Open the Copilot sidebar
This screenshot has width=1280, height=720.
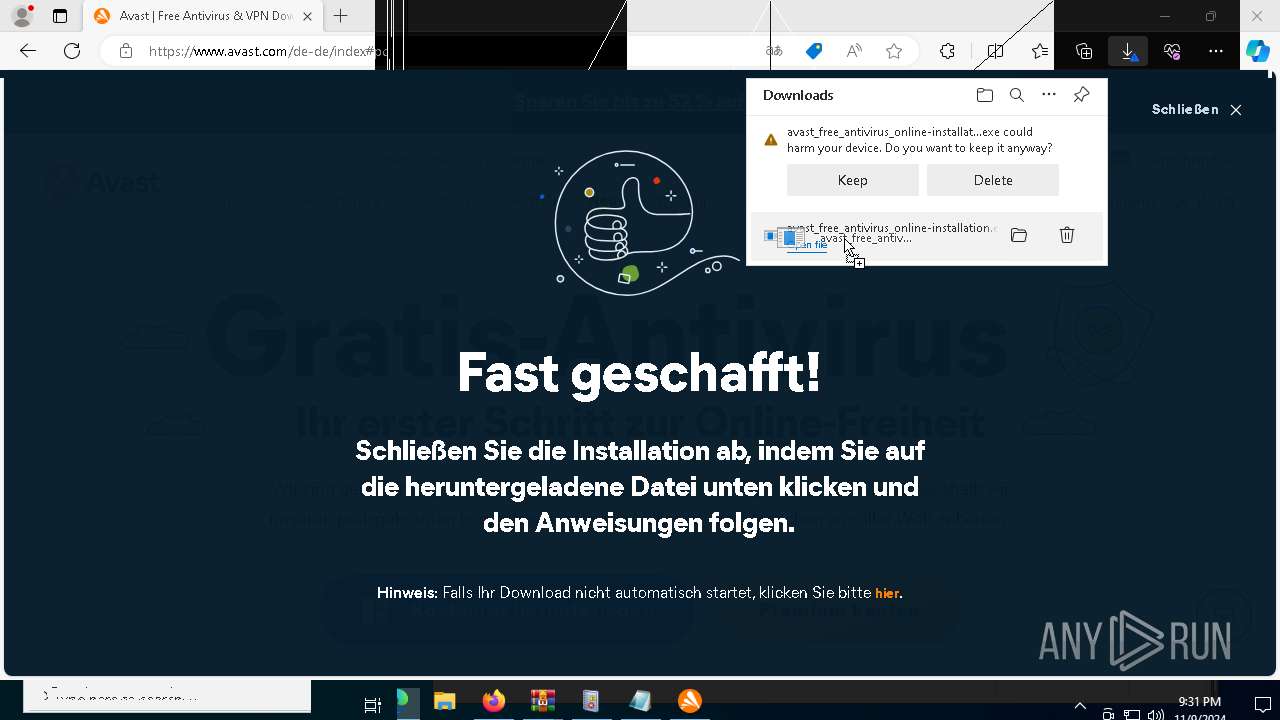[x=1257, y=51]
